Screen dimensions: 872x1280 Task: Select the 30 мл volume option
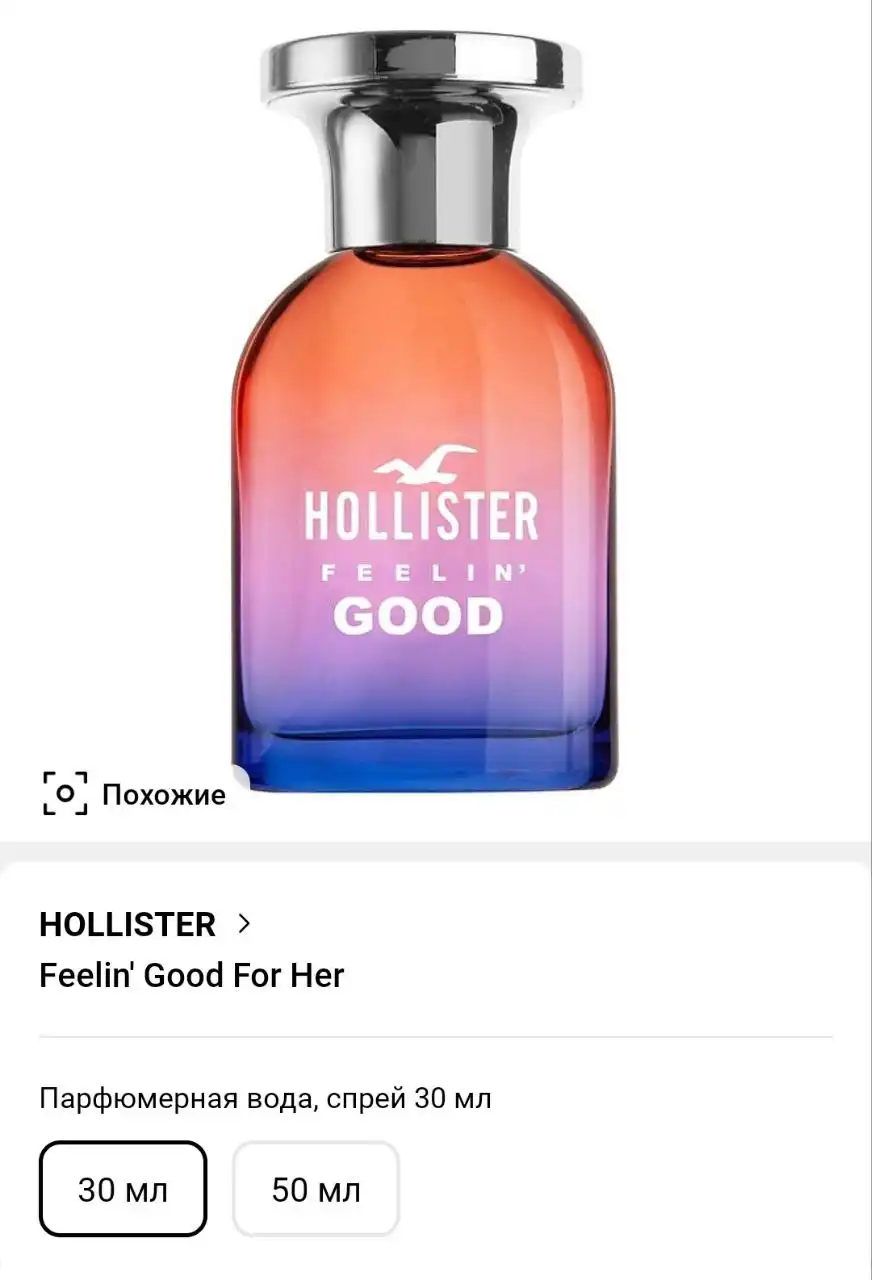[x=123, y=1190]
